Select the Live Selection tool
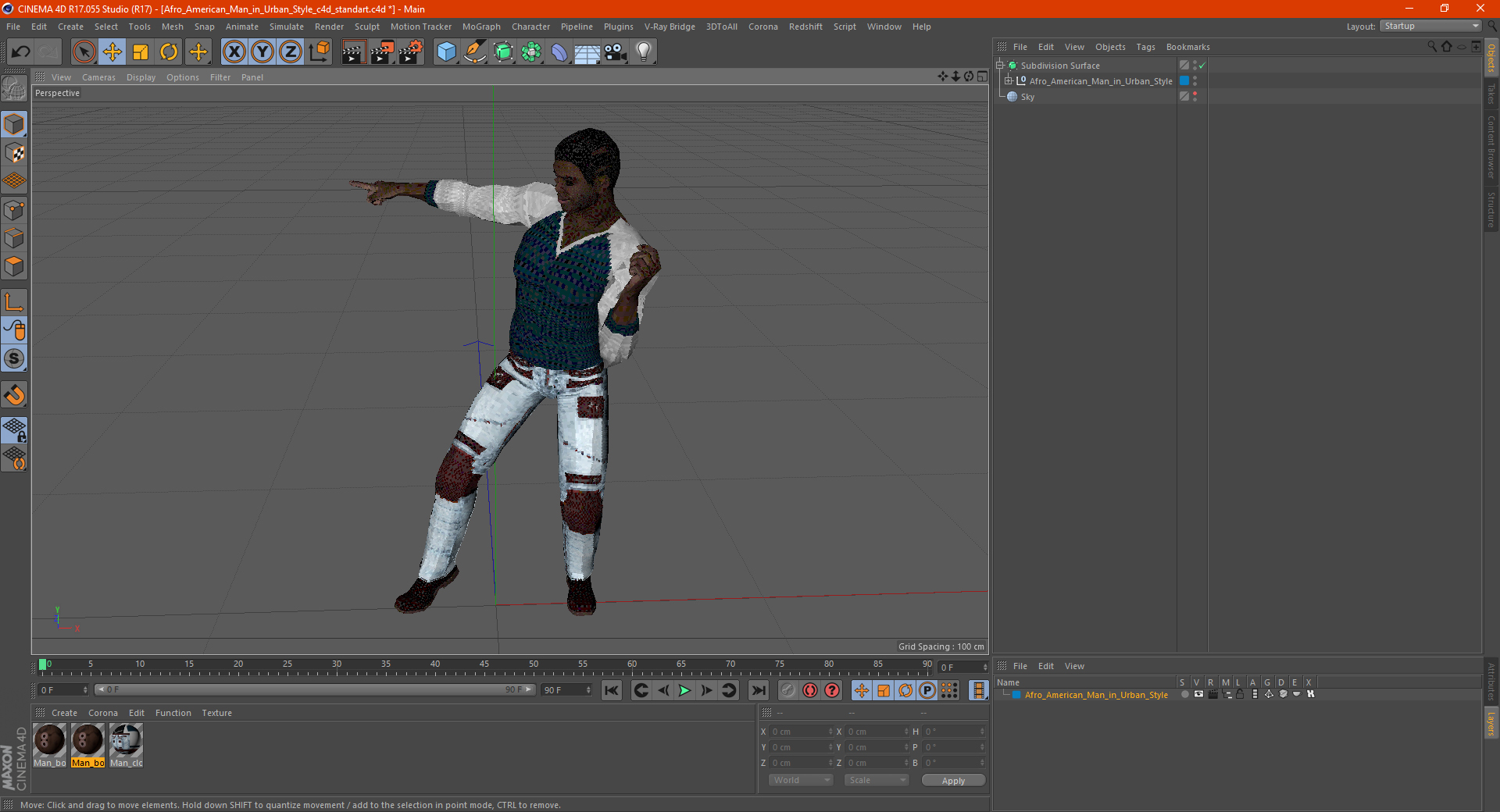Image resolution: width=1500 pixels, height=812 pixels. point(84,52)
